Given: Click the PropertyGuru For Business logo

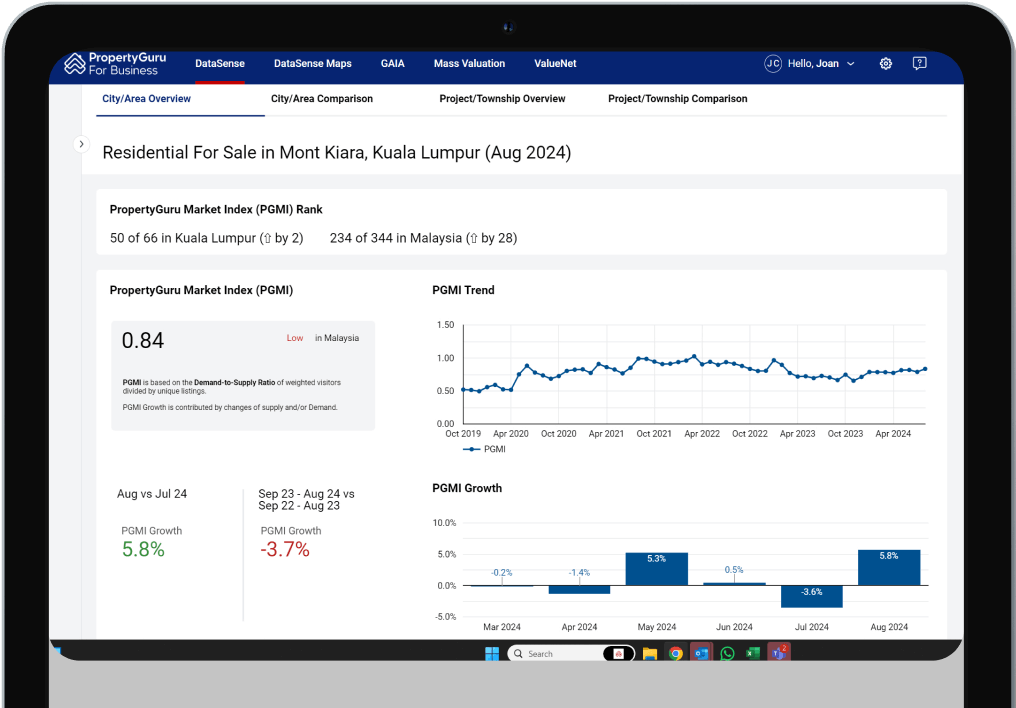Looking at the screenshot, I should (115, 63).
